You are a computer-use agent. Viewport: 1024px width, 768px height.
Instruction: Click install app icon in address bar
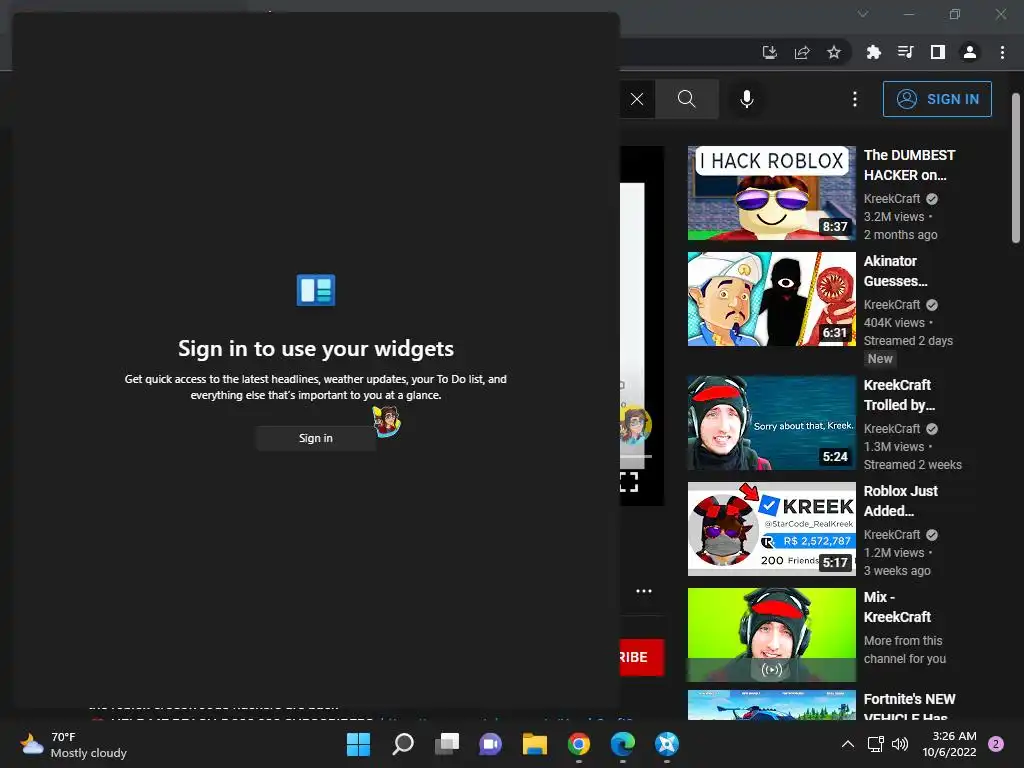tap(770, 52)
